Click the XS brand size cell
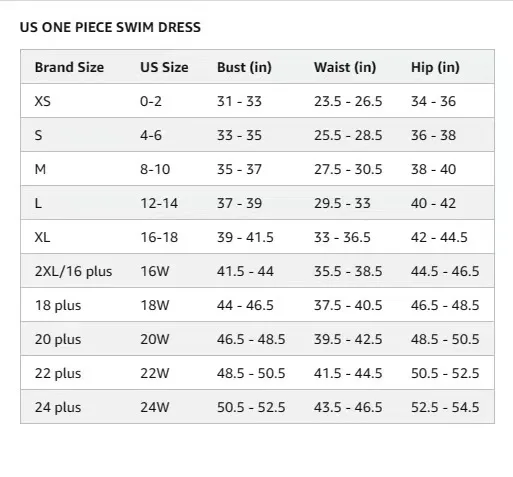The height and width of the screenshot is (477, 513). (43, 101)
